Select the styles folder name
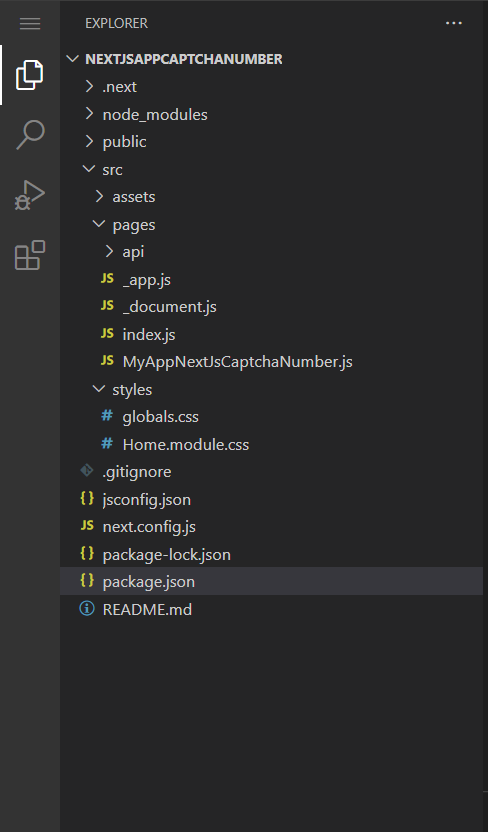 pos(132,390)
